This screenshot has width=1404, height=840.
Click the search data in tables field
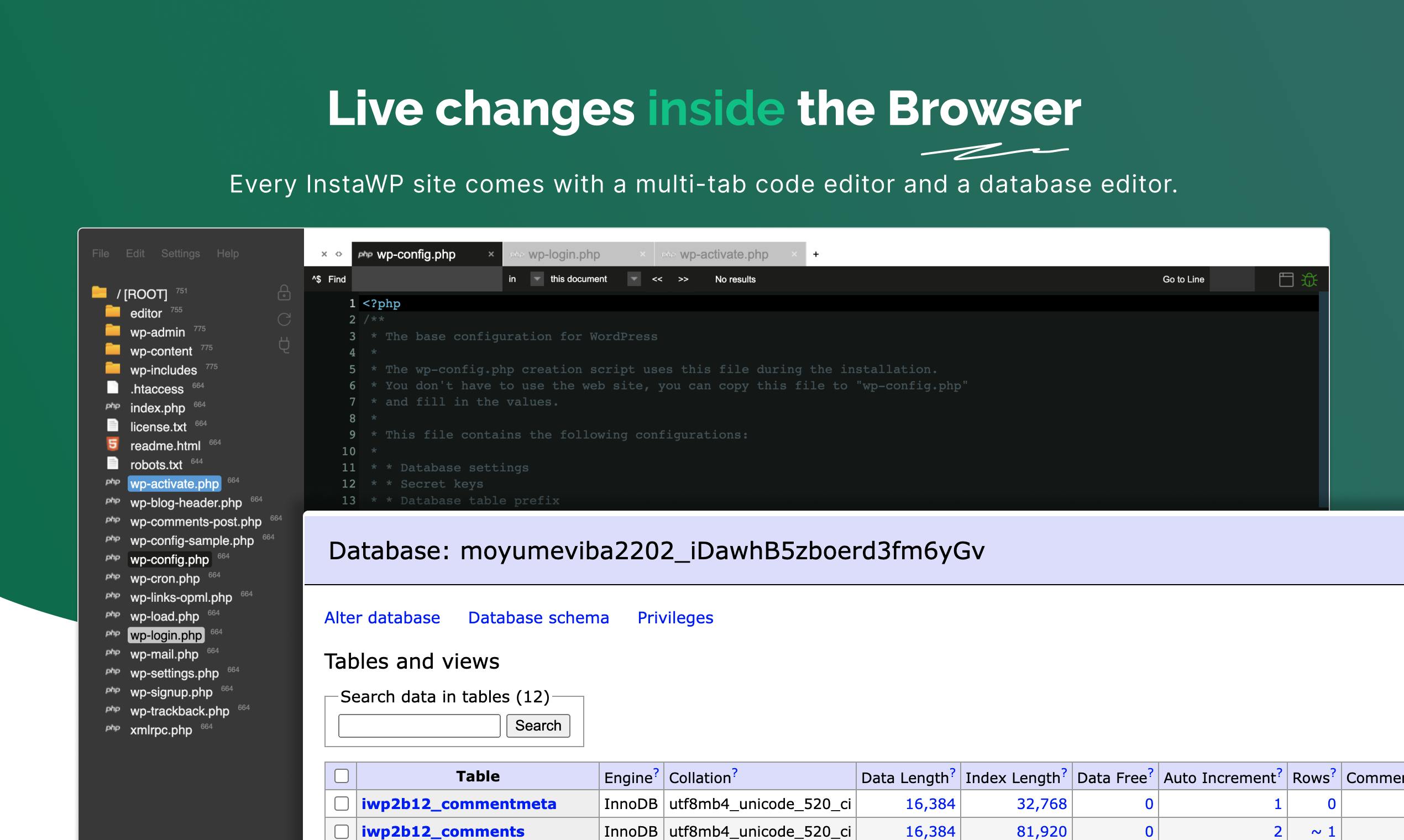tap(419, 726)
